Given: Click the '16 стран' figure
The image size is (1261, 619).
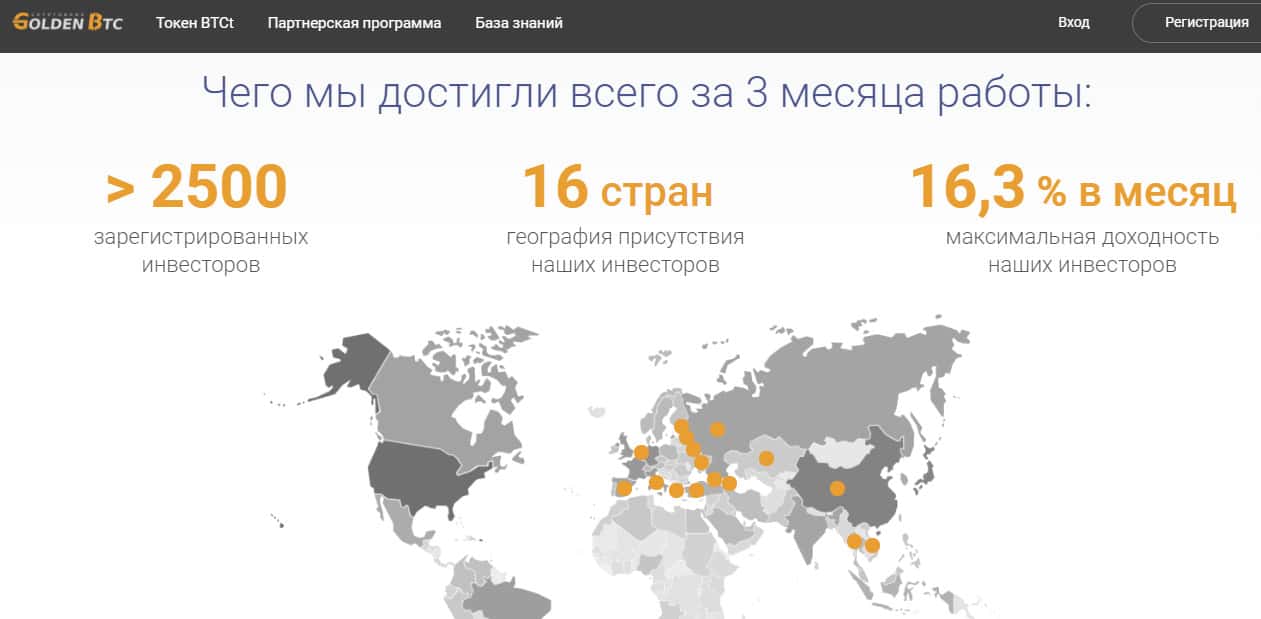Looking at the screenshot, I should pos(618,187).
